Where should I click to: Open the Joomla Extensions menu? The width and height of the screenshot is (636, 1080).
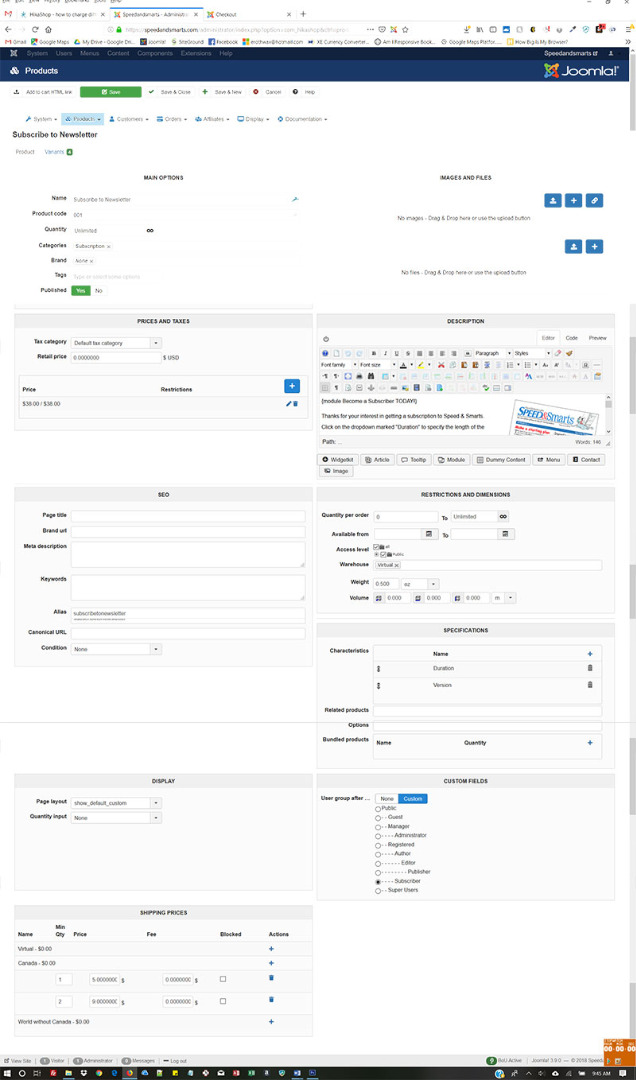(196, 53)
